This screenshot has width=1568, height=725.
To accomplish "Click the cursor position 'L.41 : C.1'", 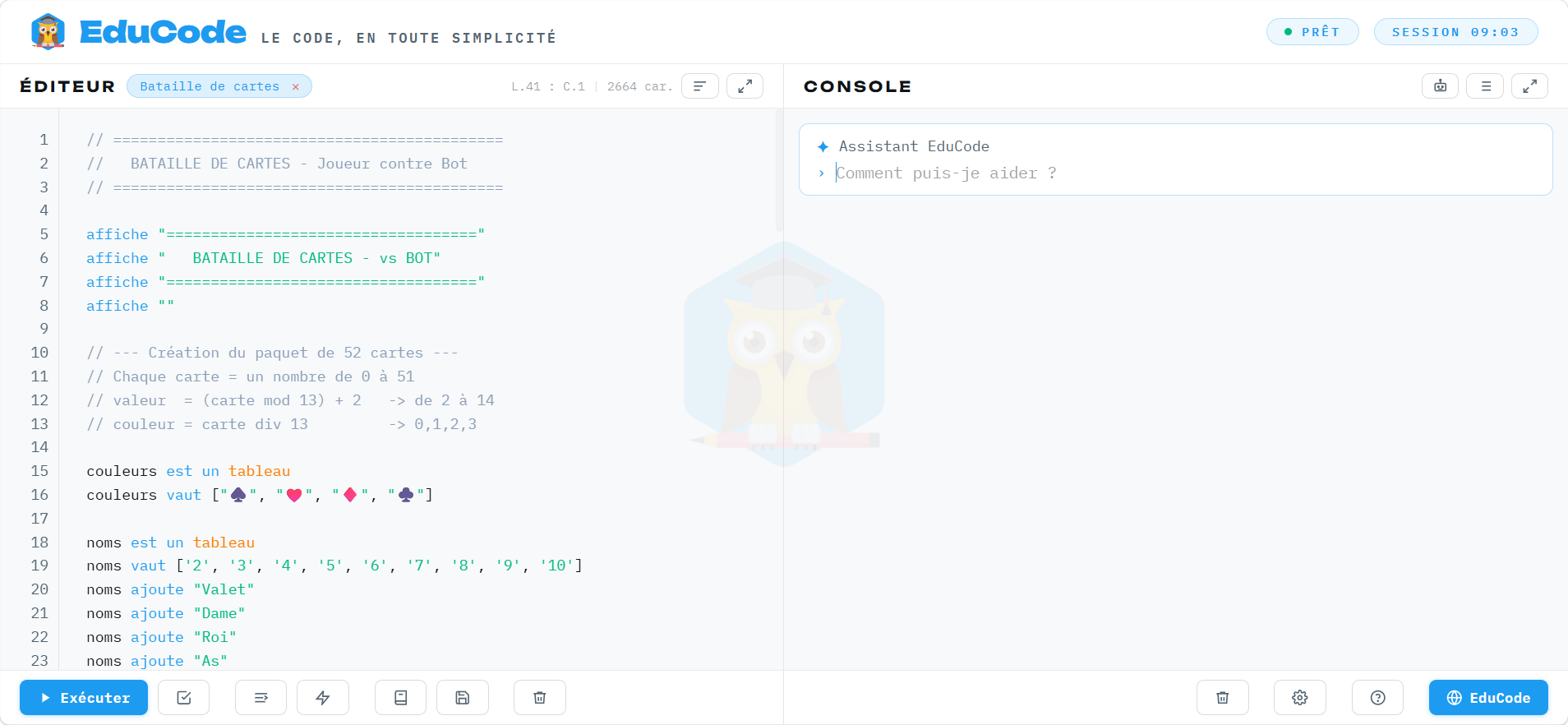I will click(x=548, y=86).
